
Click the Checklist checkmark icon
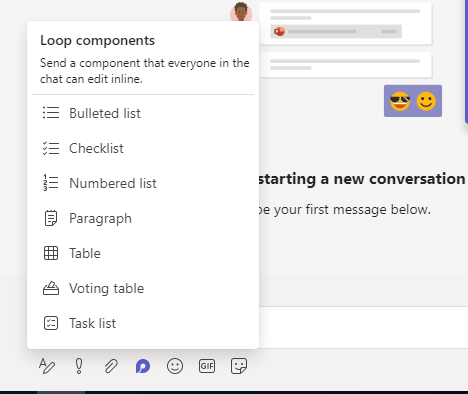[x=51, y=148]
